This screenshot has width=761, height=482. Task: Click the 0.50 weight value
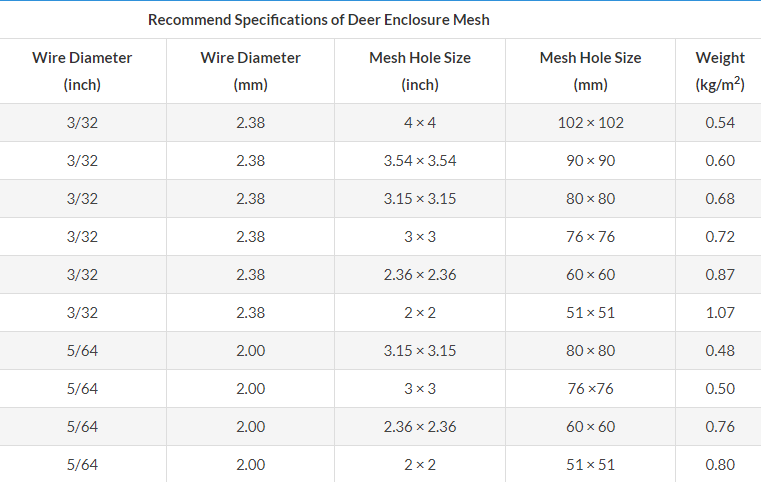[720, 389]
